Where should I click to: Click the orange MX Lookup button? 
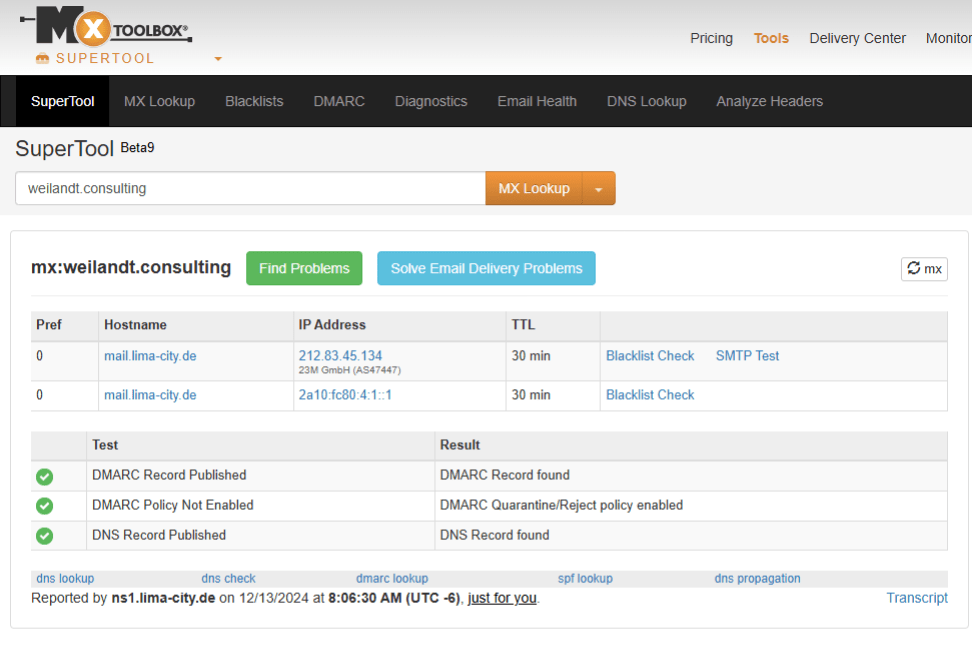pos(534,188)
